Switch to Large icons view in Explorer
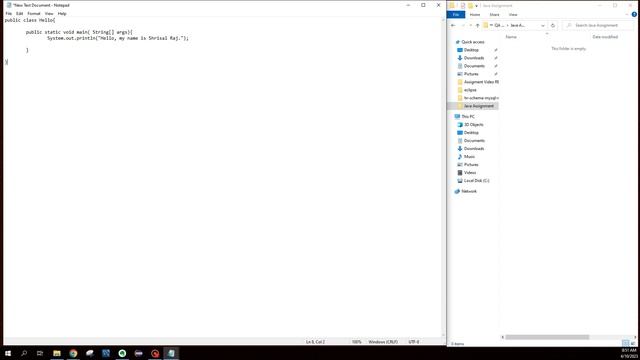Screen dimensions: 640x360 (x=633, y=344)
